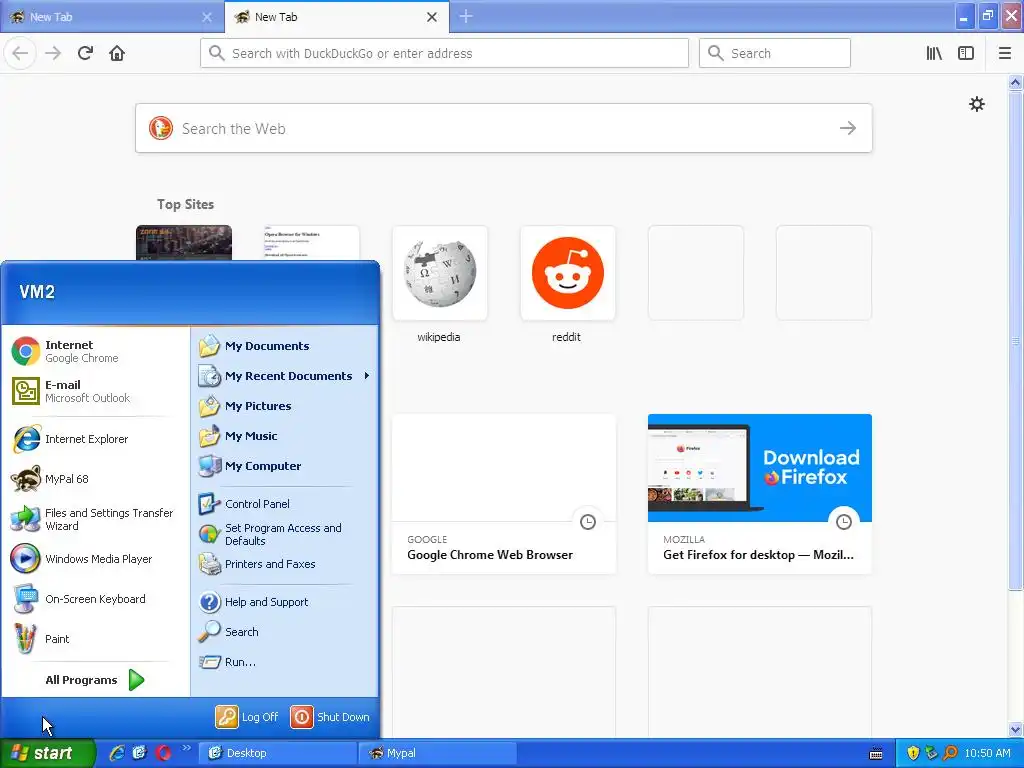This screenshot has height=768, width=1024.
Task: Click the page scrollbar up arrow
Action: (1016, 82)
